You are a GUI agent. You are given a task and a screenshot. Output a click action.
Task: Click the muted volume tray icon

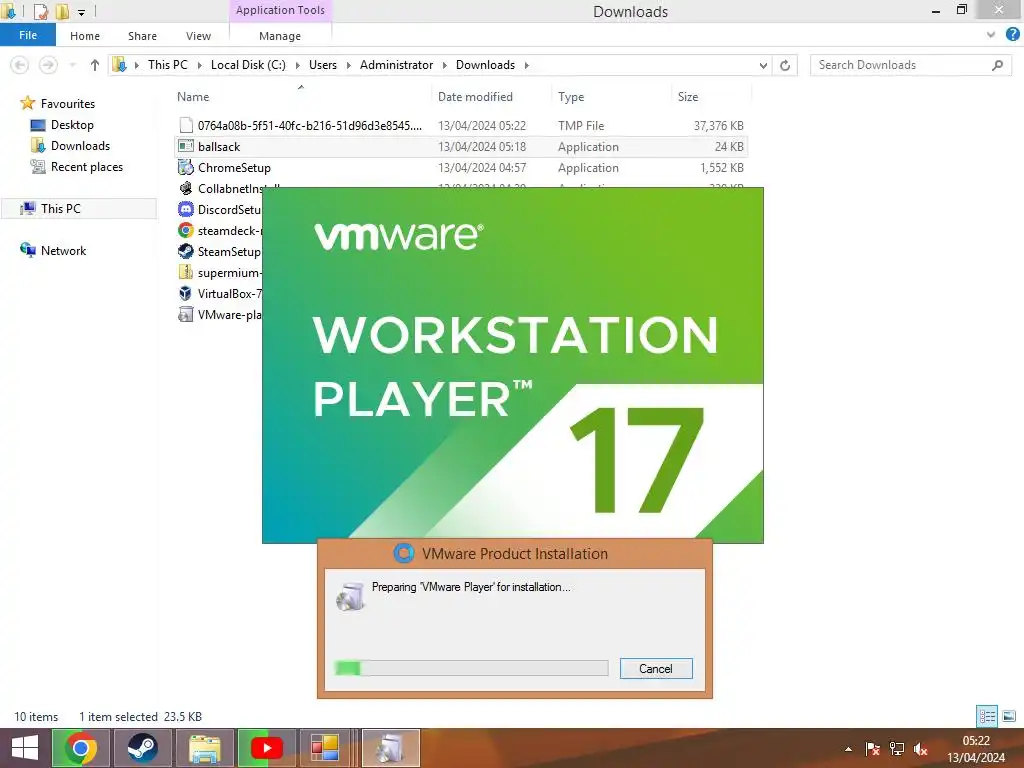[x=921, y=749]
